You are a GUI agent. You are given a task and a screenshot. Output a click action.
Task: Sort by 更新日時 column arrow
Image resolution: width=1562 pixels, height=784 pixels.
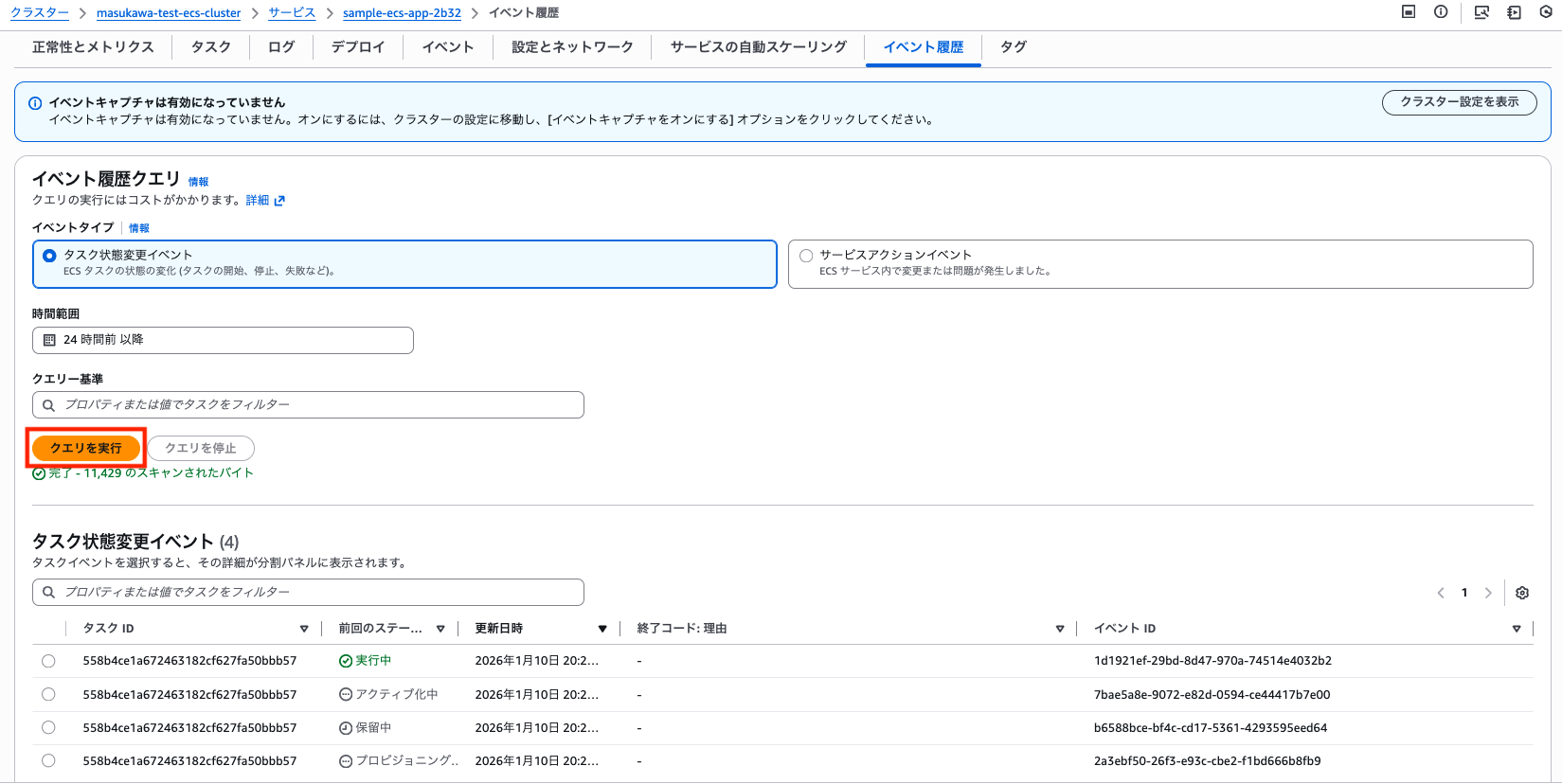click(x=602, y=629)
